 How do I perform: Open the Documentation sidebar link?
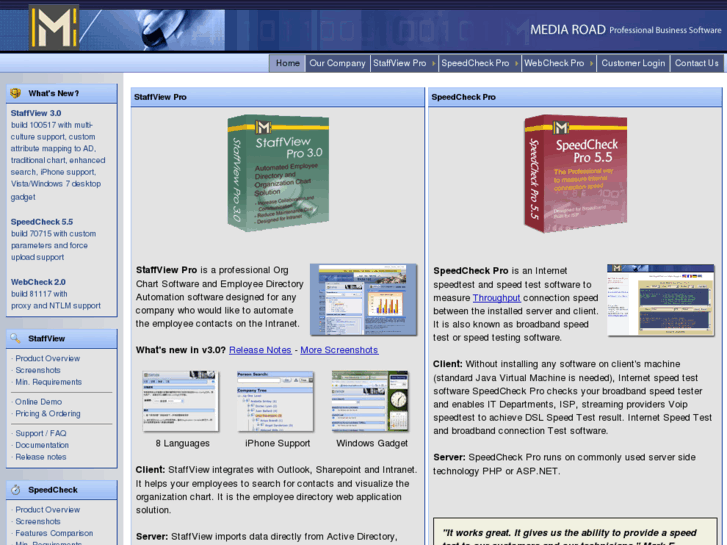click(x=42, y=445)
